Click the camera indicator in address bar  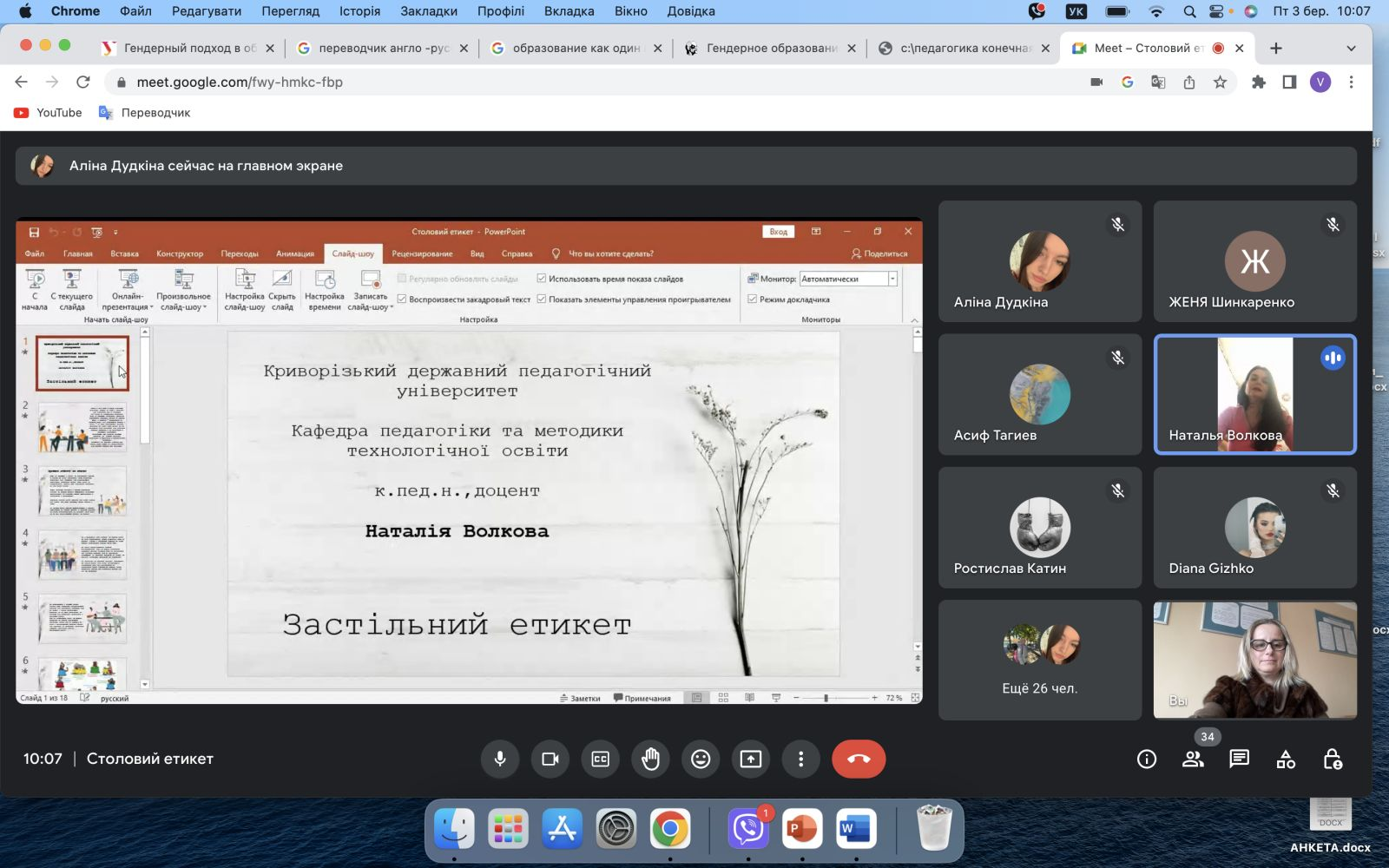[x=1096, y=82]
